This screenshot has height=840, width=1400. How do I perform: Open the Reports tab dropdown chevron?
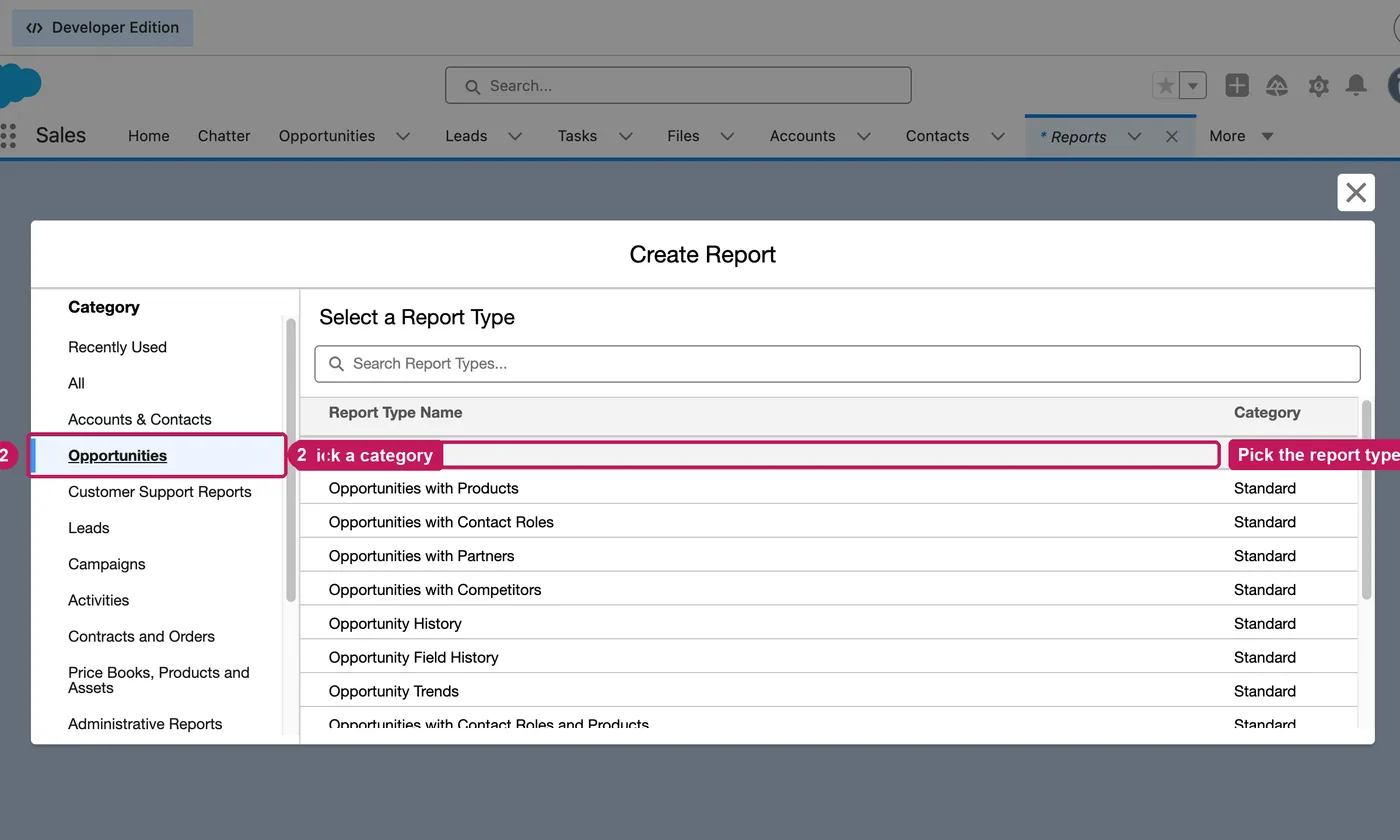pyautogui.click(x=1134, y=136)
